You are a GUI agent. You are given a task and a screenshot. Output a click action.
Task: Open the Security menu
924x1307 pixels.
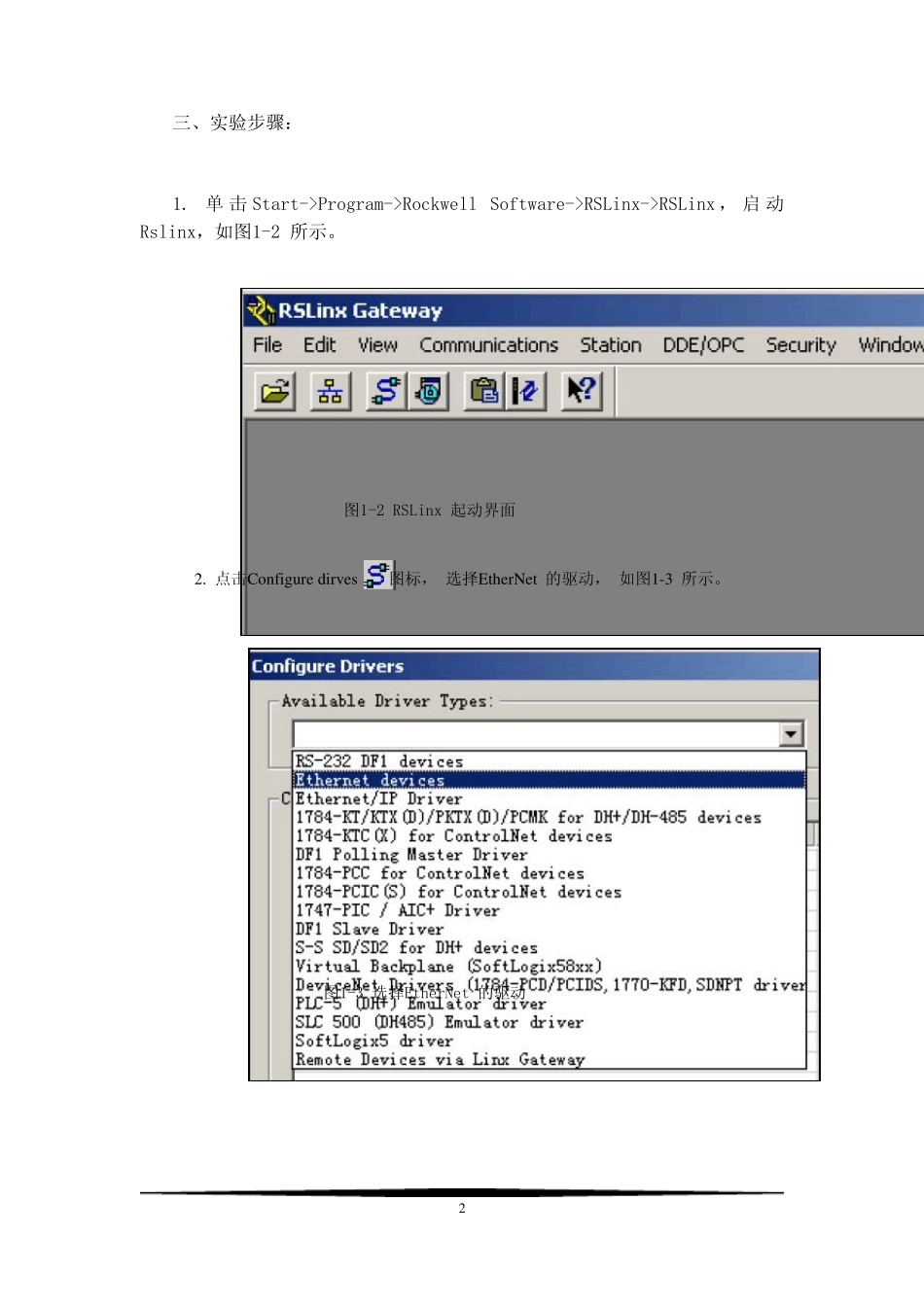800,345
